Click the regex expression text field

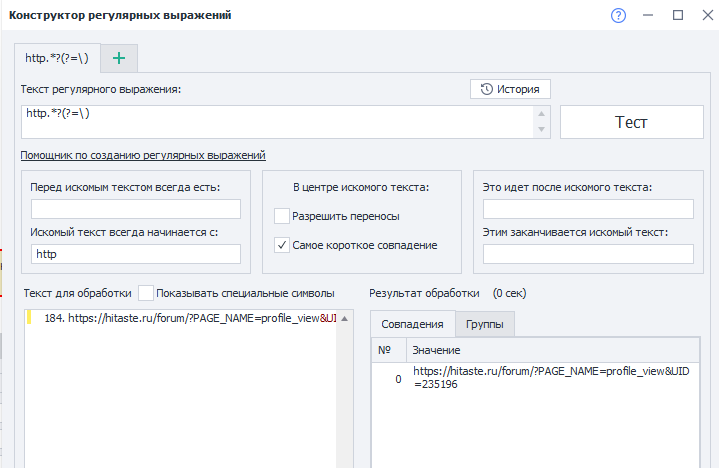[x=275, y=122]
